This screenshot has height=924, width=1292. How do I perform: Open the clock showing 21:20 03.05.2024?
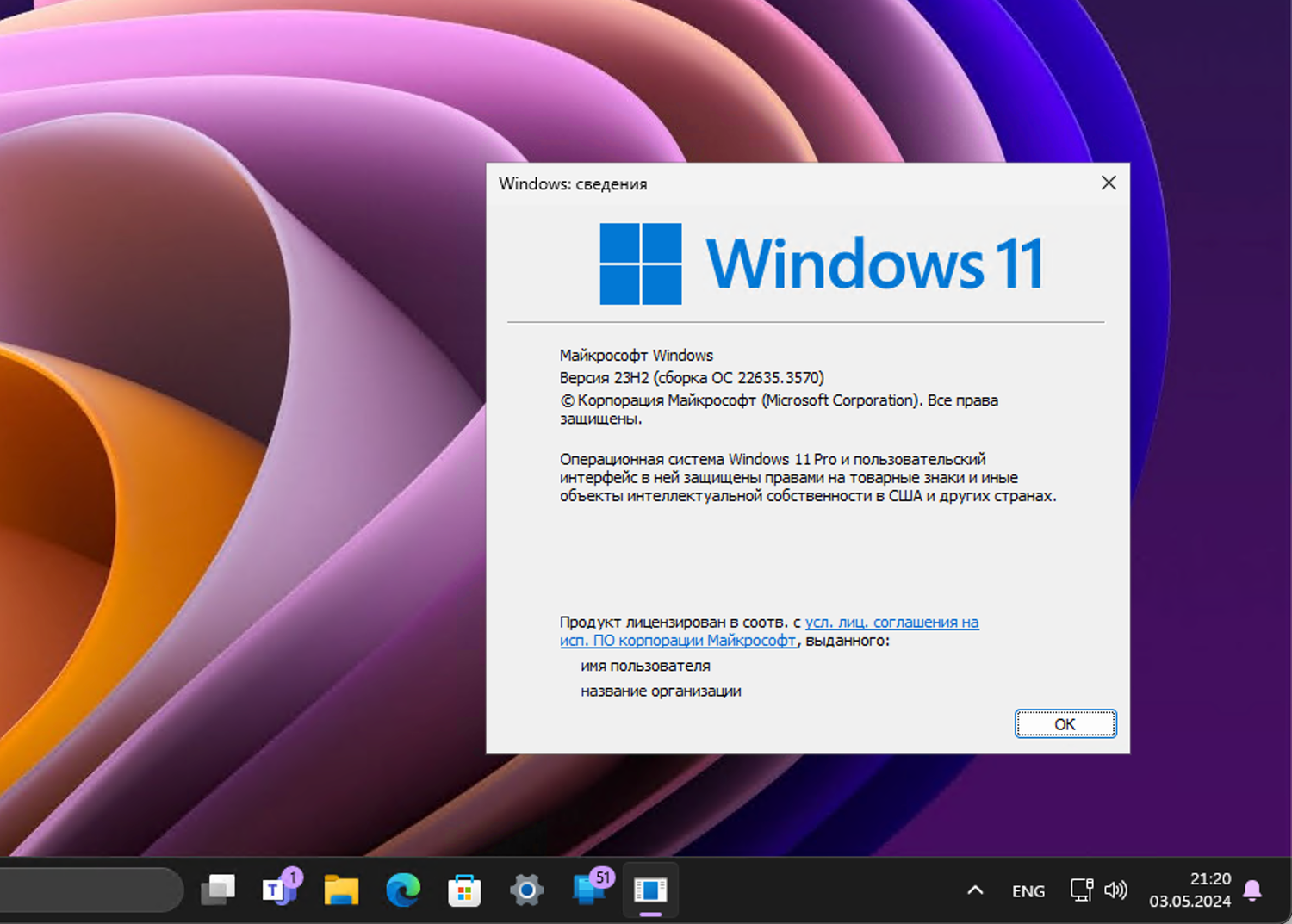coord(1190,890)
